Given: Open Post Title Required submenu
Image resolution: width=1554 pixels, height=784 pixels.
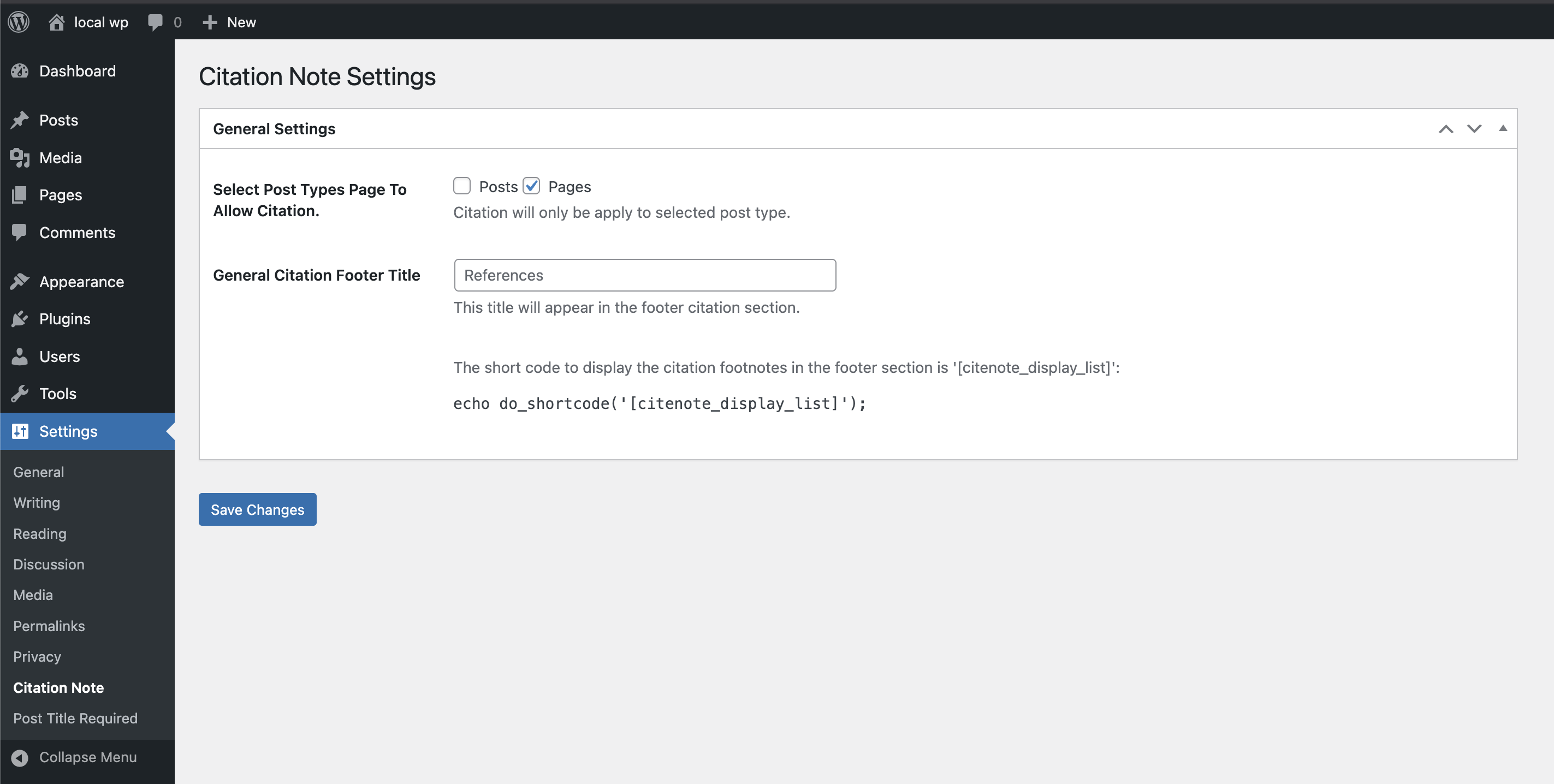Looking at the screenshot, I should 75,718.
